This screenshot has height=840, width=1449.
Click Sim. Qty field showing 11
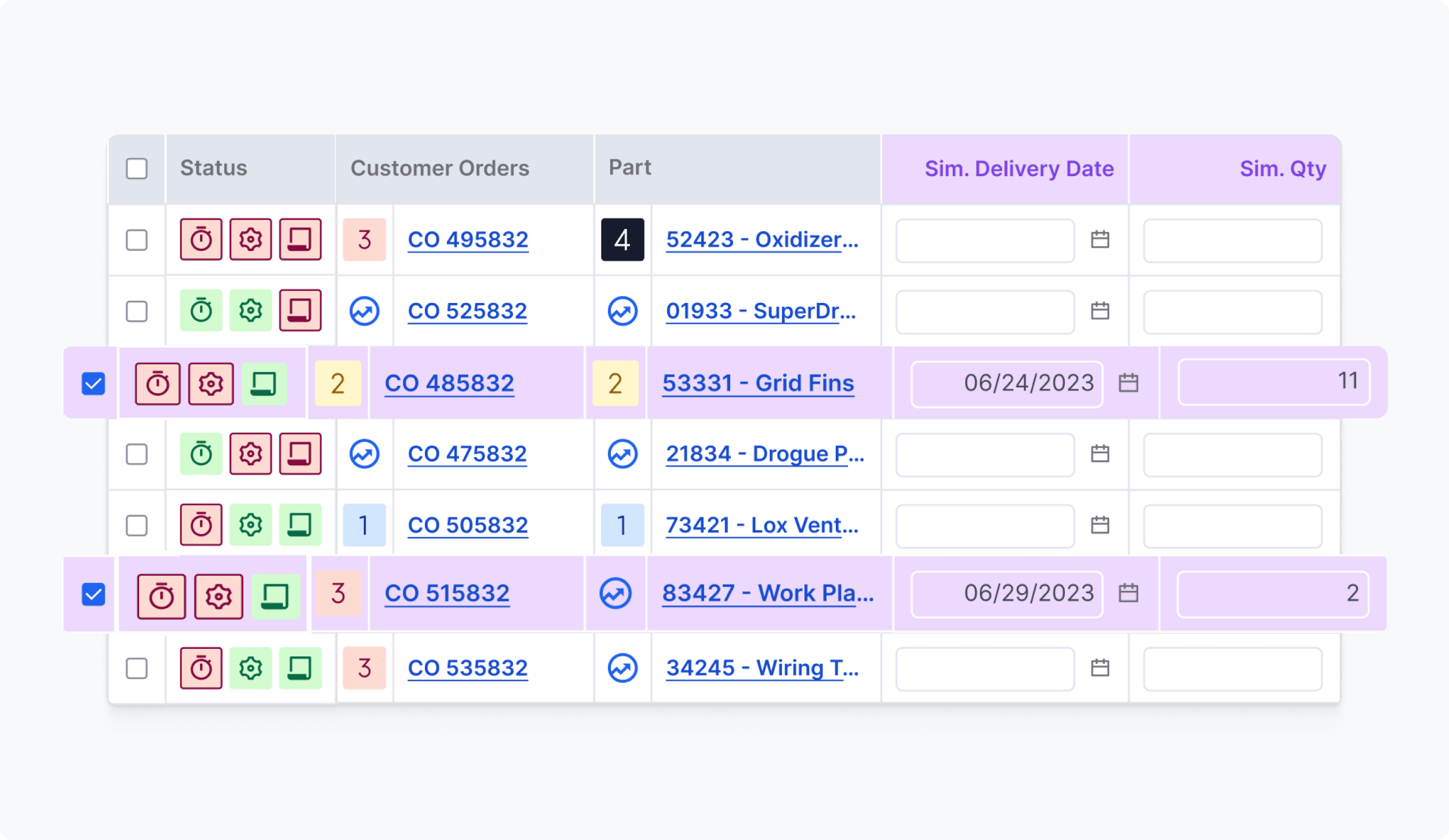1273,382
